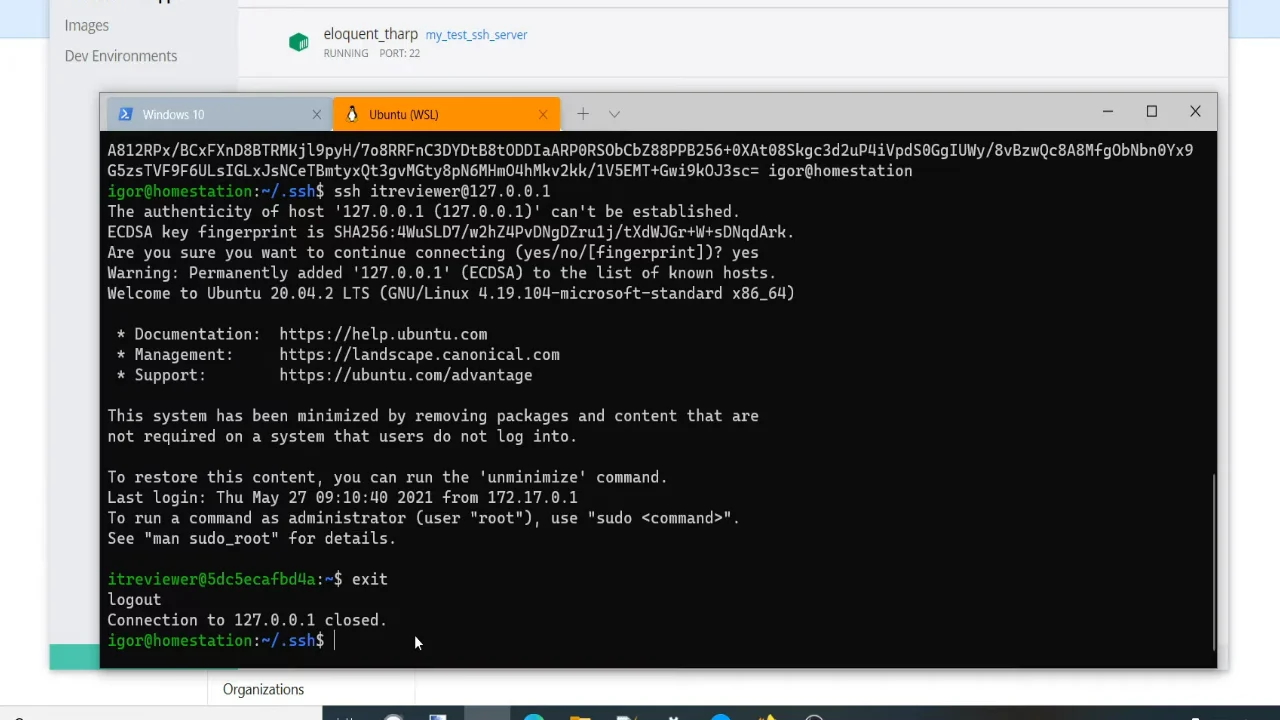This screenshot has width=1280, height=720.
Task: Maximize the terminal window
Action: point(1151,112)
